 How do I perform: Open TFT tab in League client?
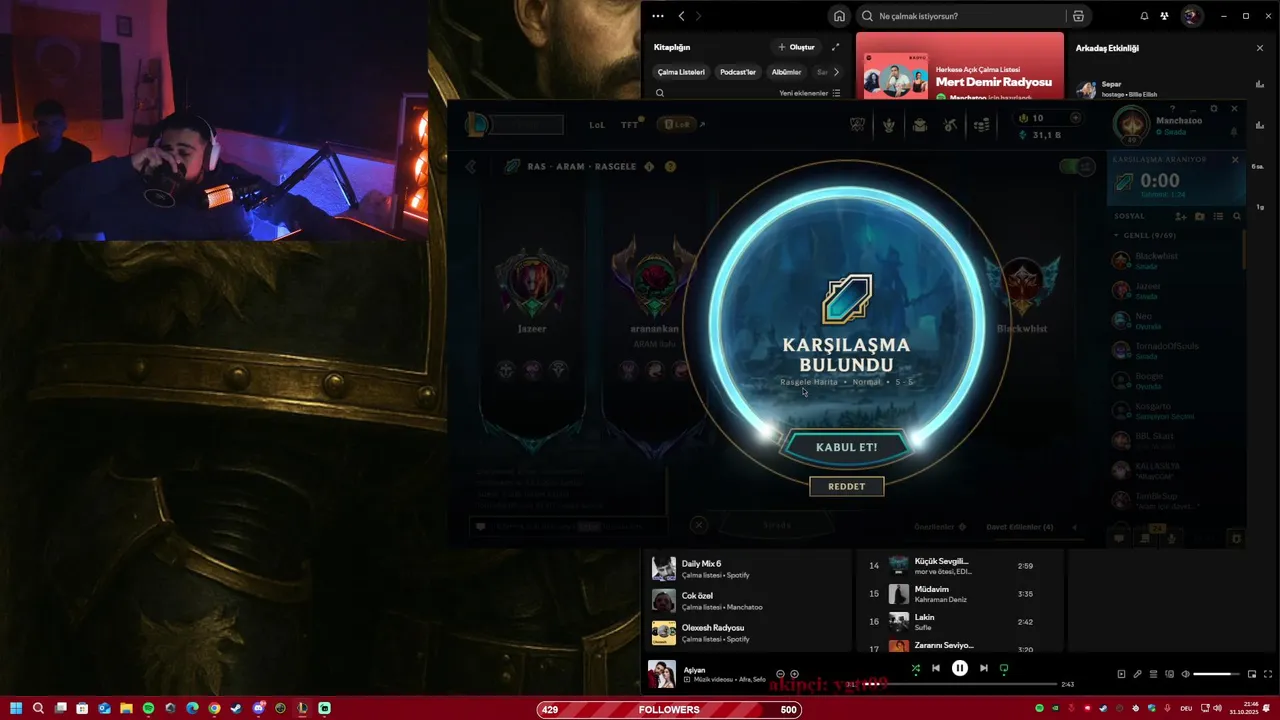629,125
